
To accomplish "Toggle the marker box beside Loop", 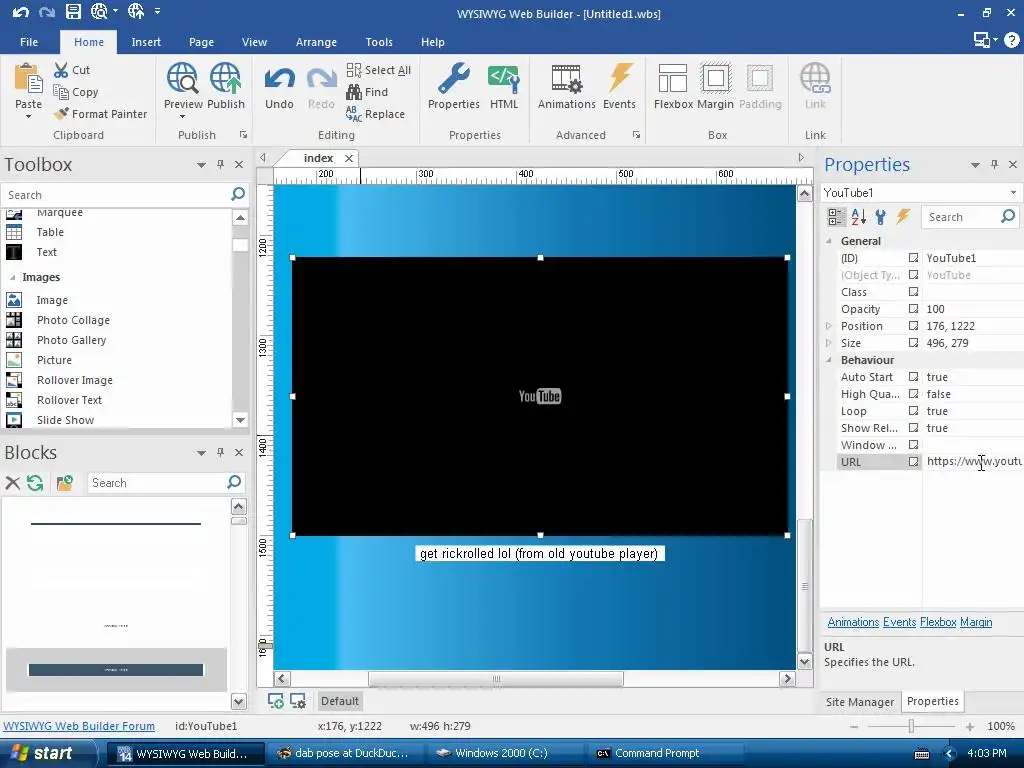I will 913,411.
